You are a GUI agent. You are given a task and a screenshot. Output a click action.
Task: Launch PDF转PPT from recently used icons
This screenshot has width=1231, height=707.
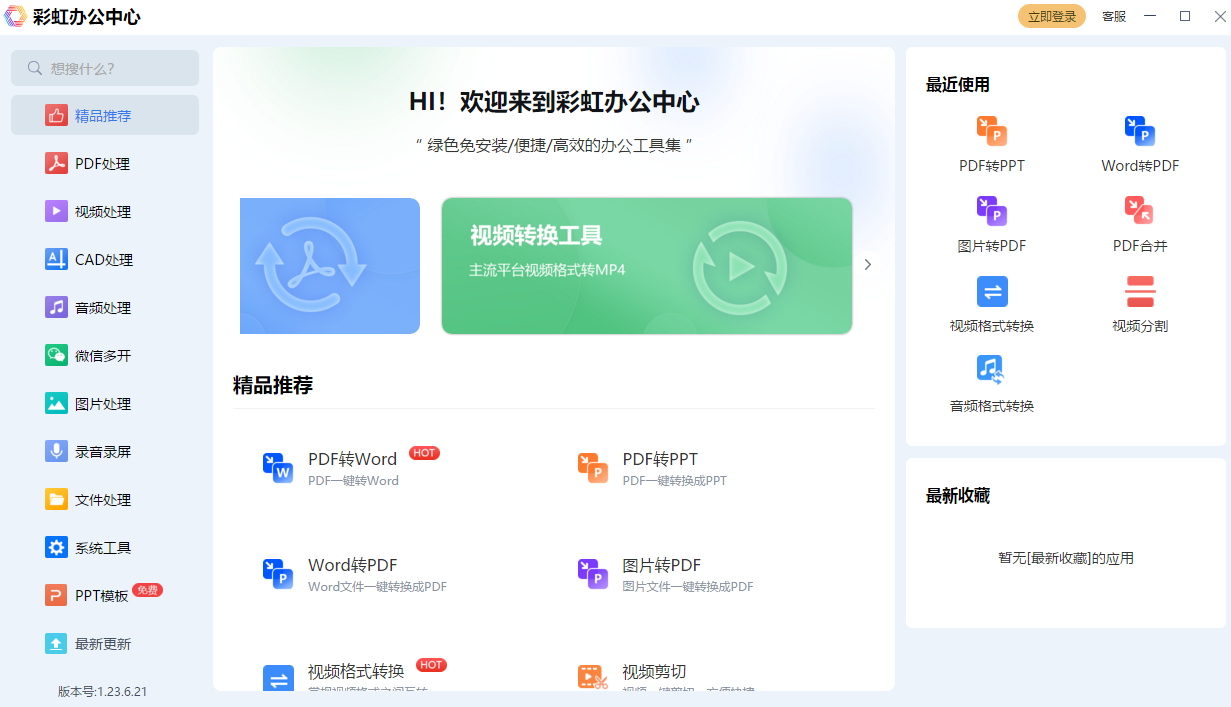(x=992, y=131)
